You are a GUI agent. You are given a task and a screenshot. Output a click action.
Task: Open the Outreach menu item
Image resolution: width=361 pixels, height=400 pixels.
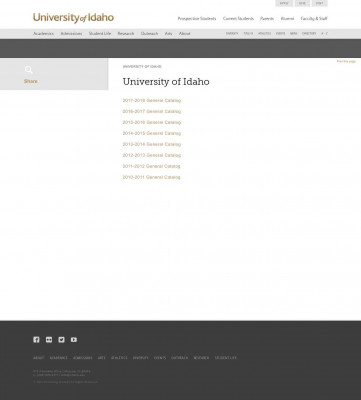coord(149,34)
